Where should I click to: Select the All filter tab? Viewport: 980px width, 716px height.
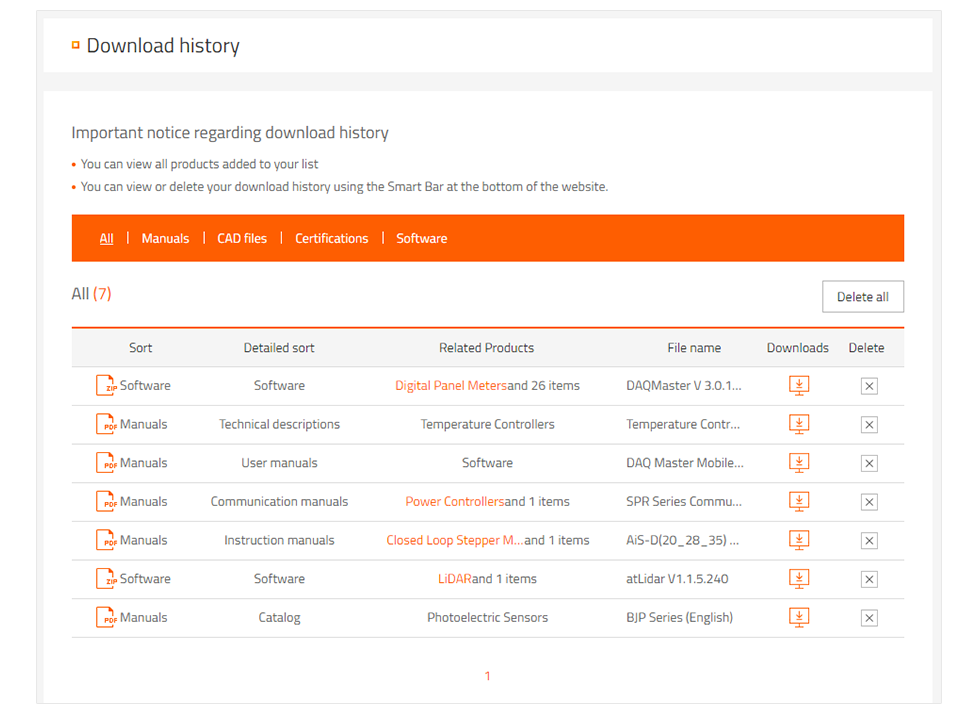[x=106, y=239]
